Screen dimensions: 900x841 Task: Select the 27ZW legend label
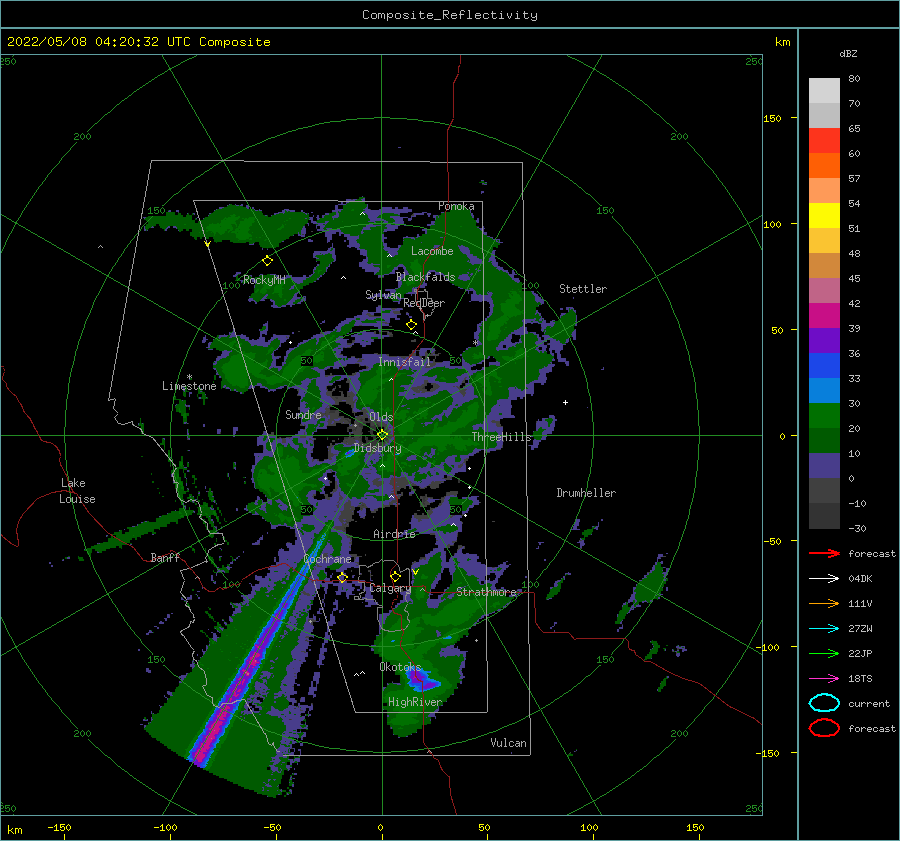860,629
